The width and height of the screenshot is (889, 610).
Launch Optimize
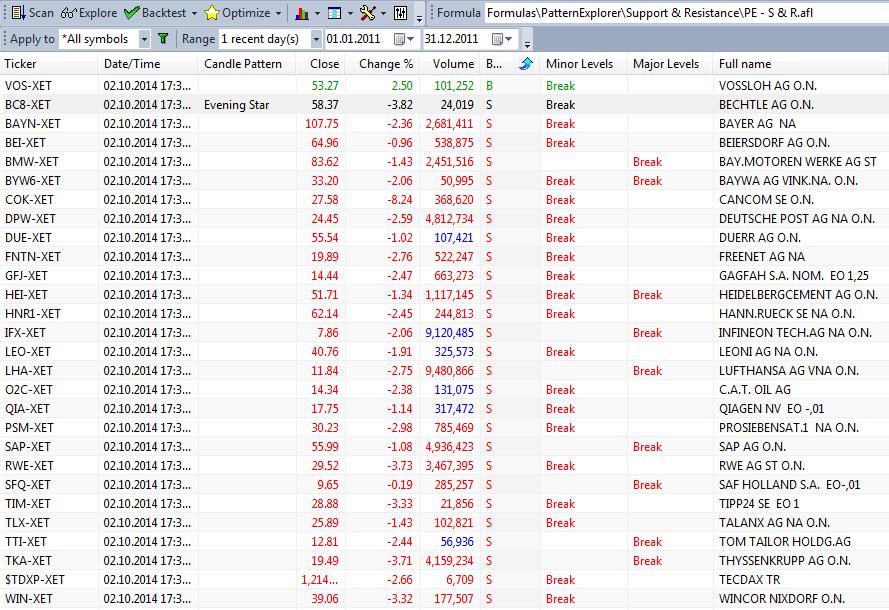(x=238, y=12)
